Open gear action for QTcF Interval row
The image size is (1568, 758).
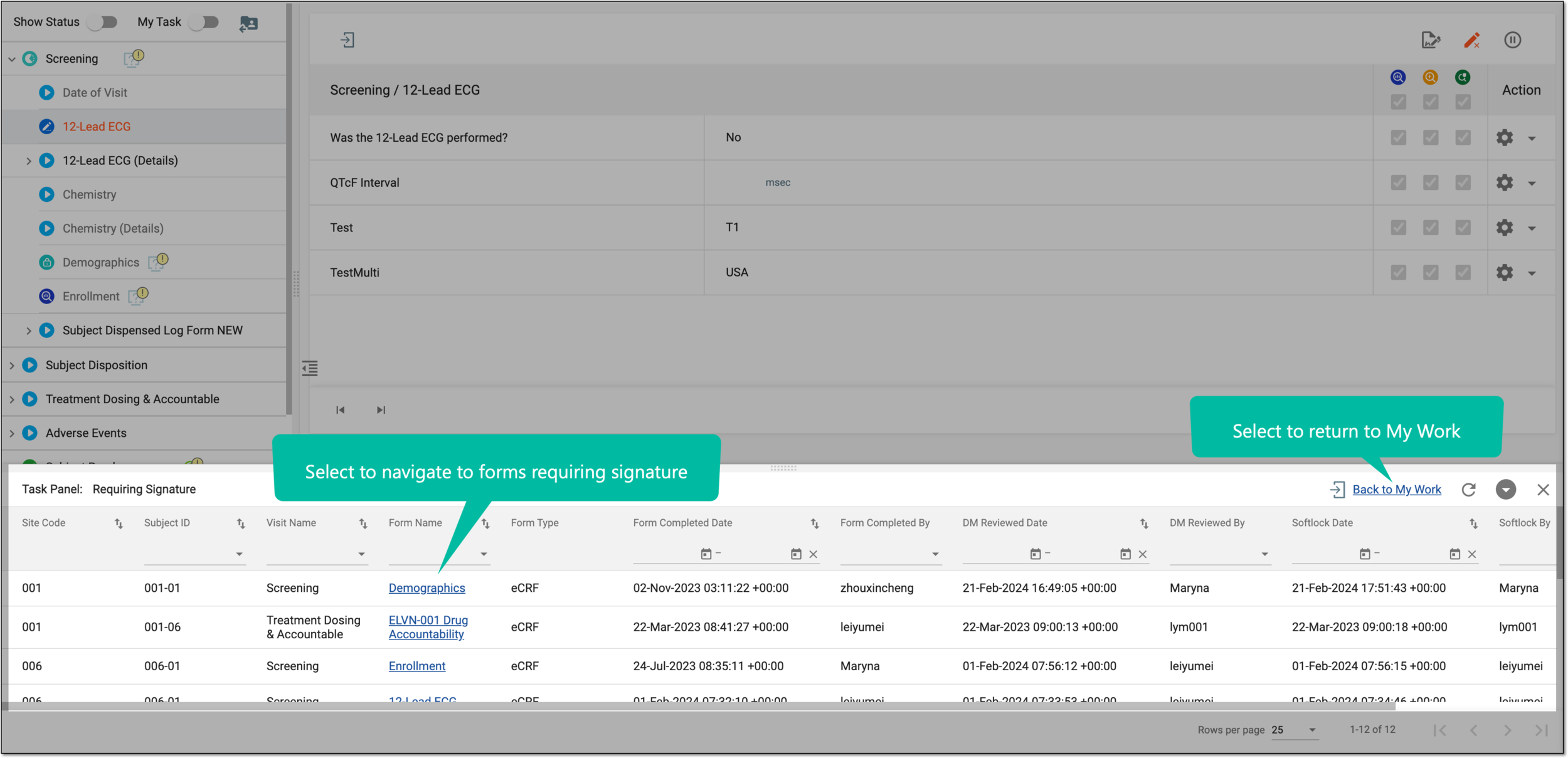tap(1504, 182)
